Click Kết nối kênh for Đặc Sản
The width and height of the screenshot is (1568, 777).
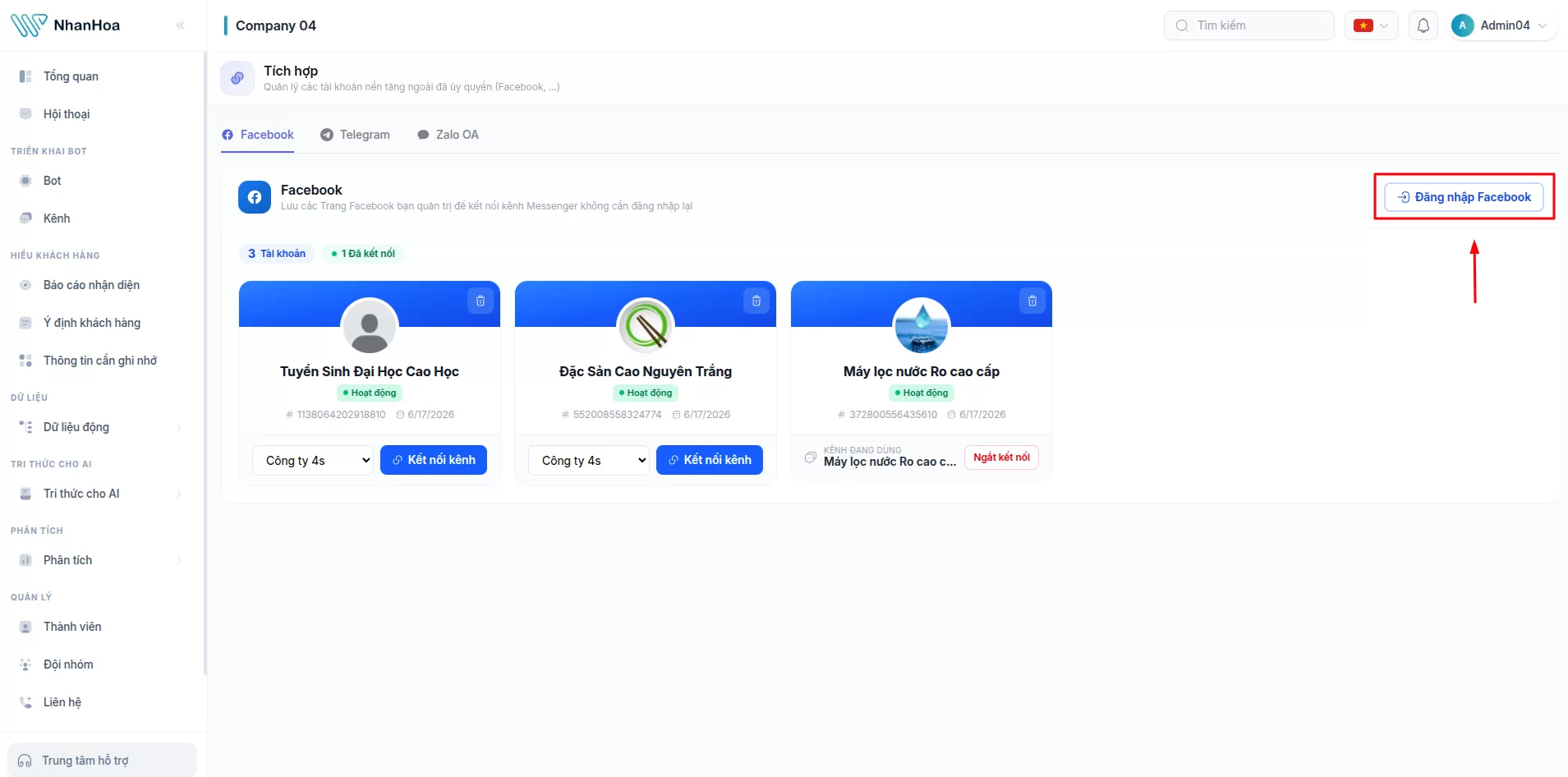click(x=710, y=460)
